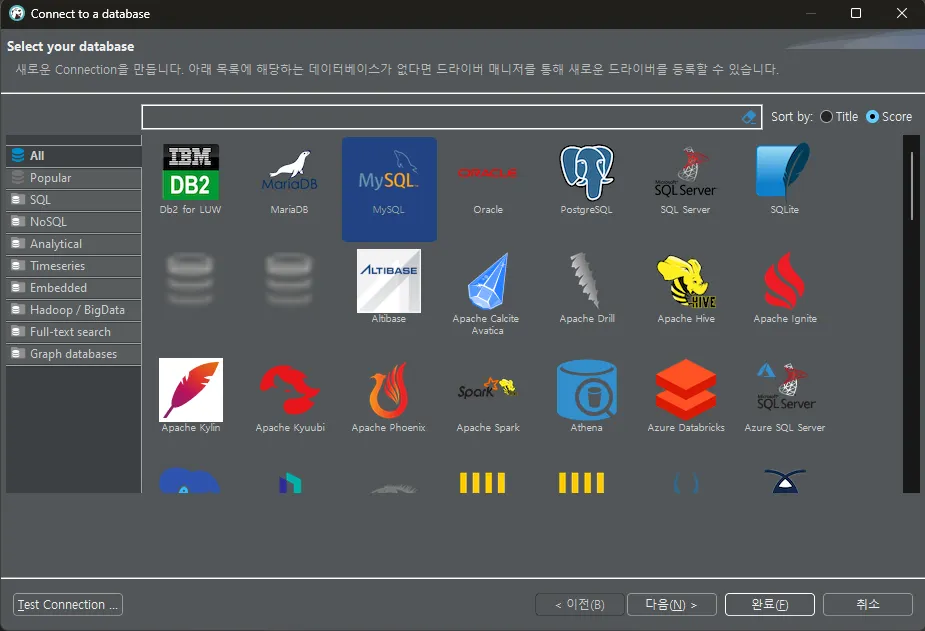Choose the MariaDB database icon
The image size is (925, 631).
(289, 180)
